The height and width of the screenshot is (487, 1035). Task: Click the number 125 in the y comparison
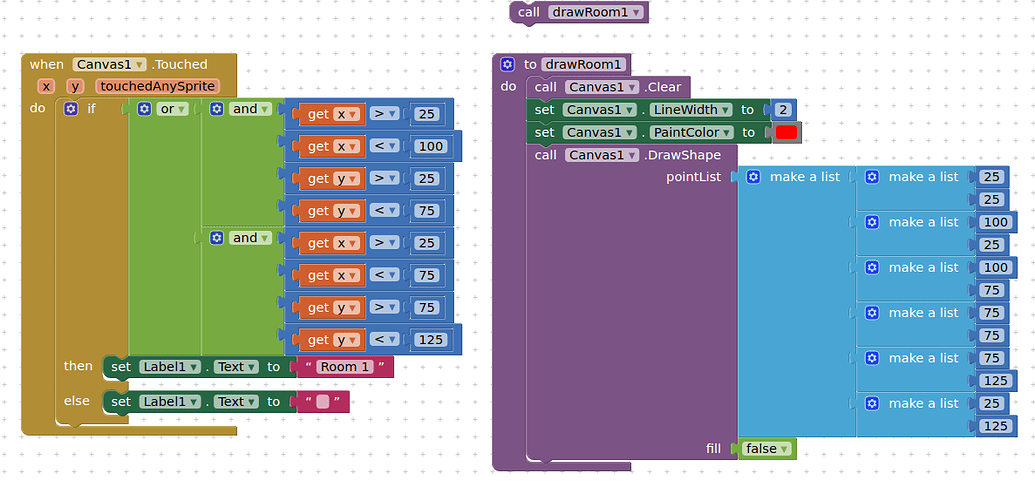pos(430,340)
